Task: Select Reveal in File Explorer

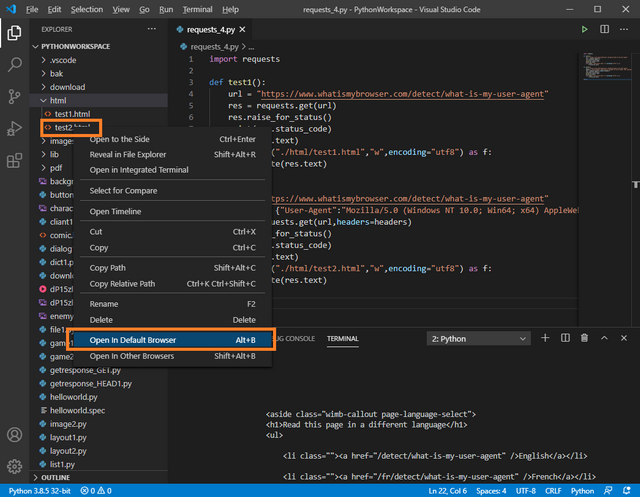Action: click(x=173, y=154)
